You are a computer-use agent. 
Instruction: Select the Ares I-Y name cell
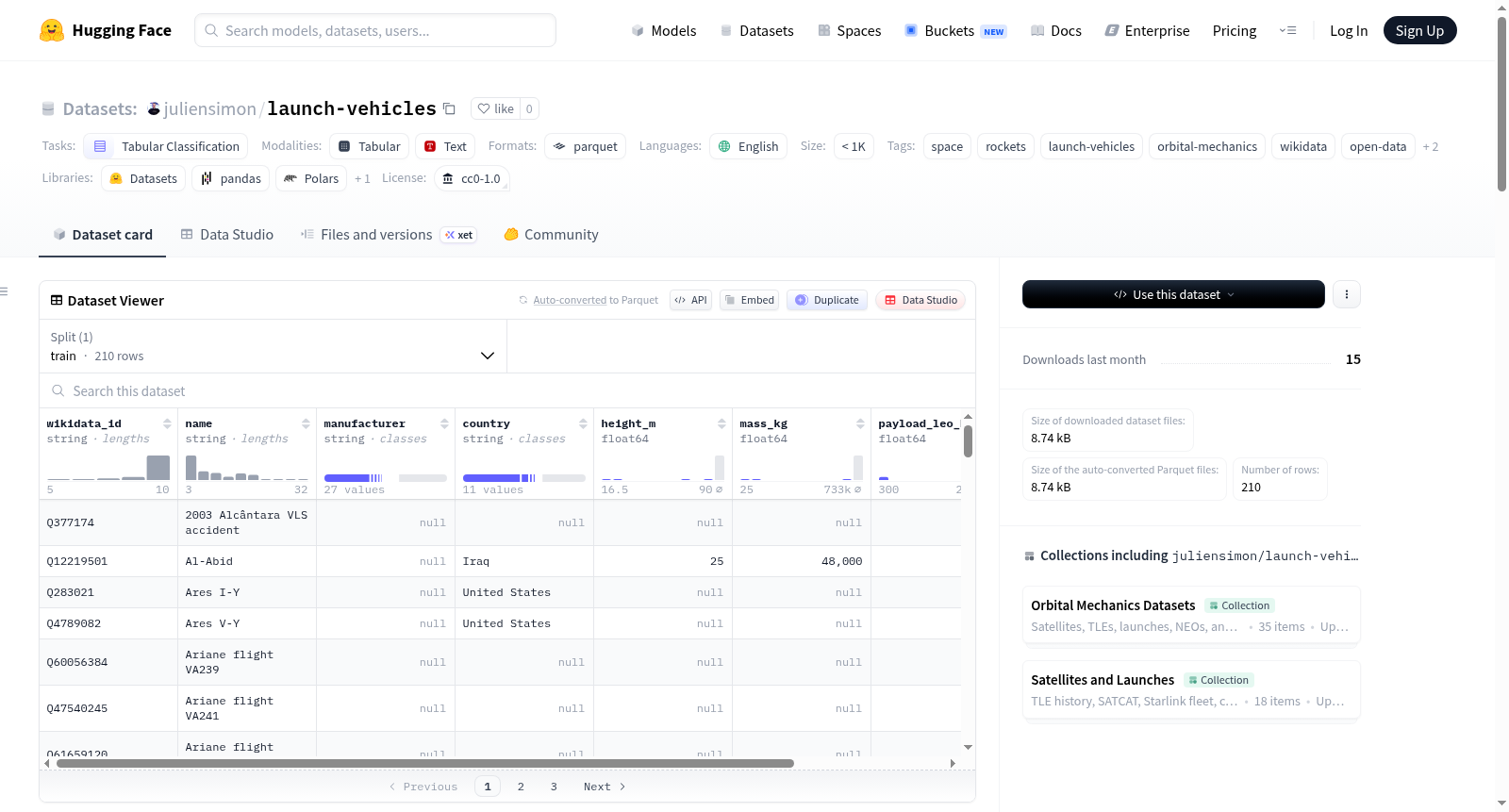(247, 592)
